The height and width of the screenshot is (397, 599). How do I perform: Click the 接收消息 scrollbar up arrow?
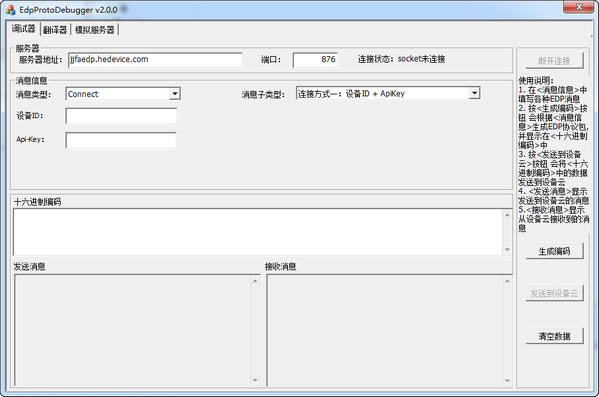click(x=507, y=281)
